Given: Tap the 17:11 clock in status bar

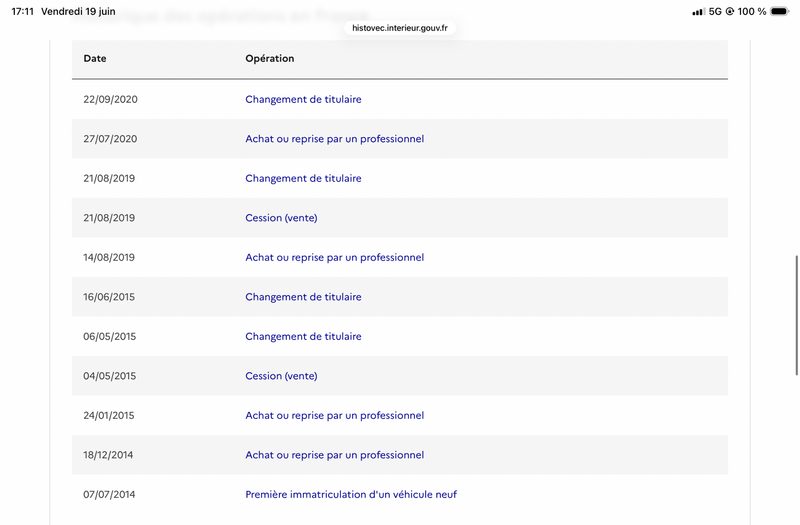Looking at the screenshot, I should point(22,11).
